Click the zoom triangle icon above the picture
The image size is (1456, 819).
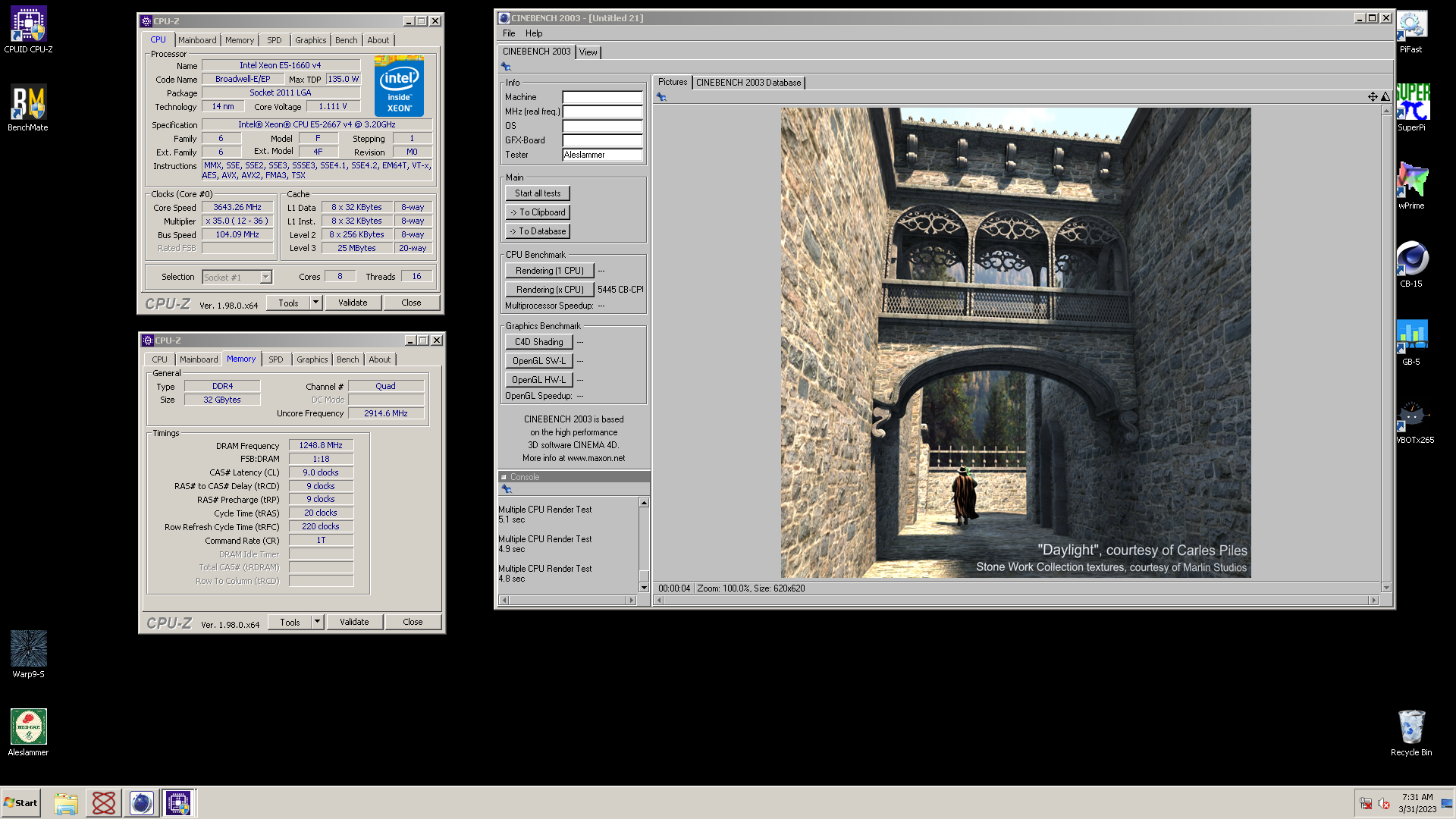click(1385, 96)
